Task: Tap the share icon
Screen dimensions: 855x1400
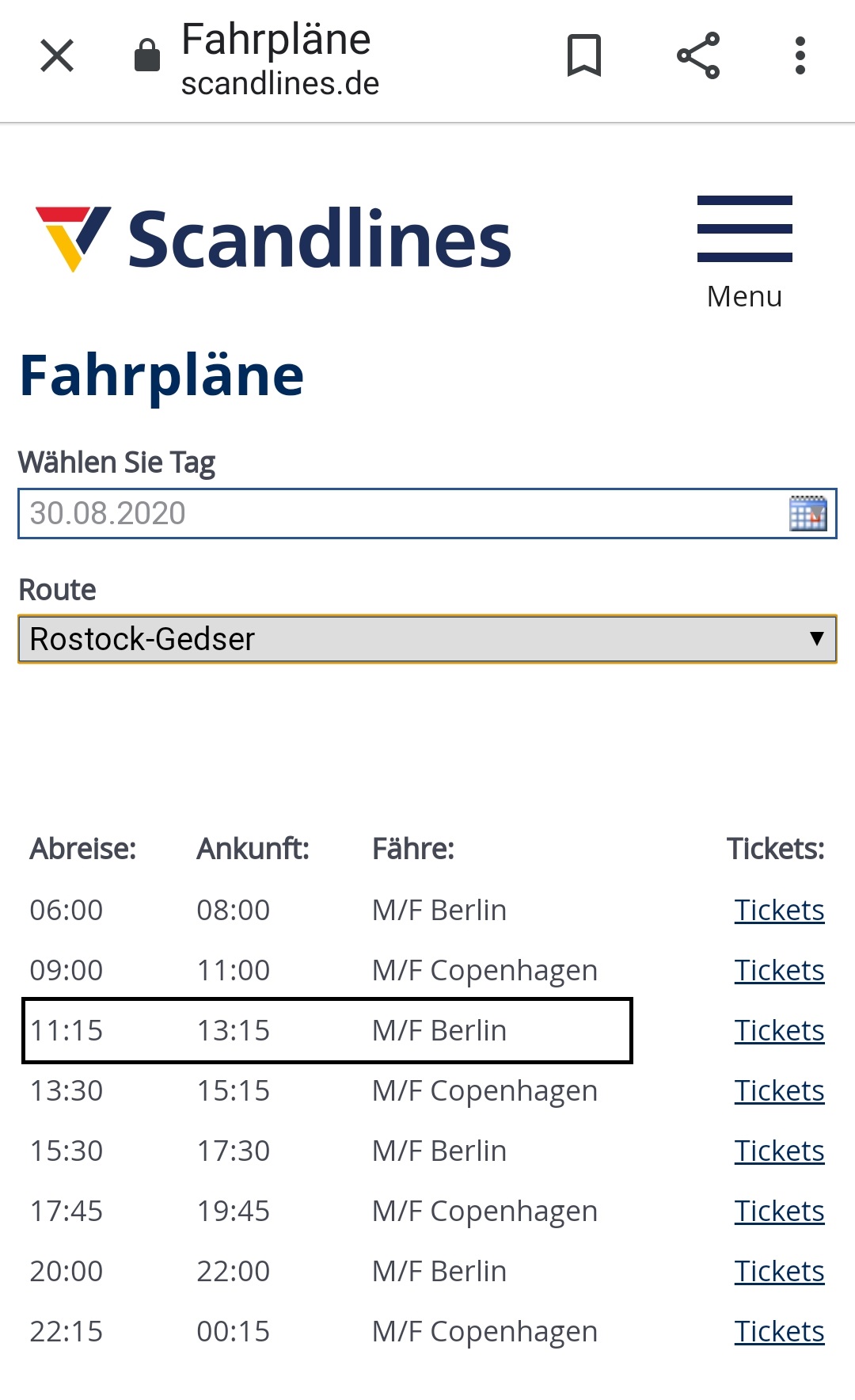Action: [x=698, y=55]
